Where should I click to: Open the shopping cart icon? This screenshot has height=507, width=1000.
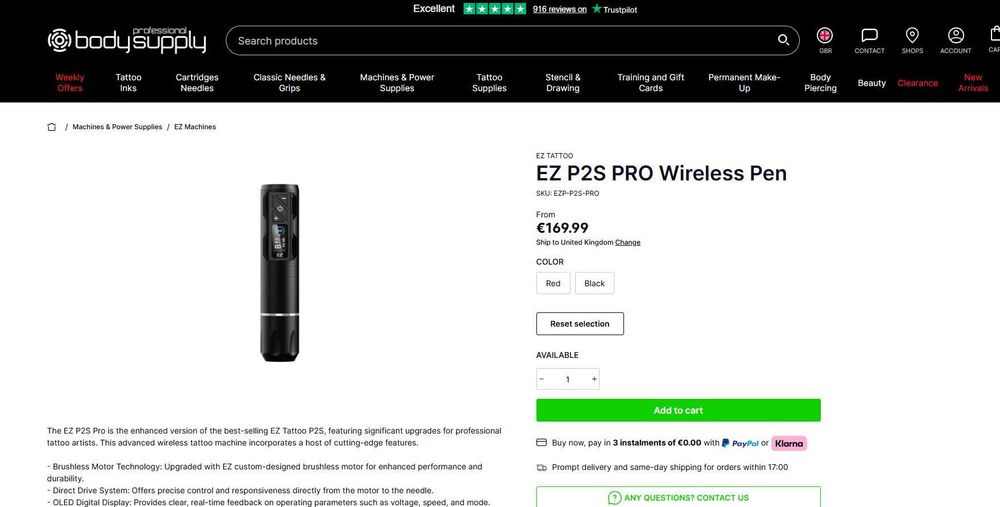pos(994,34)
